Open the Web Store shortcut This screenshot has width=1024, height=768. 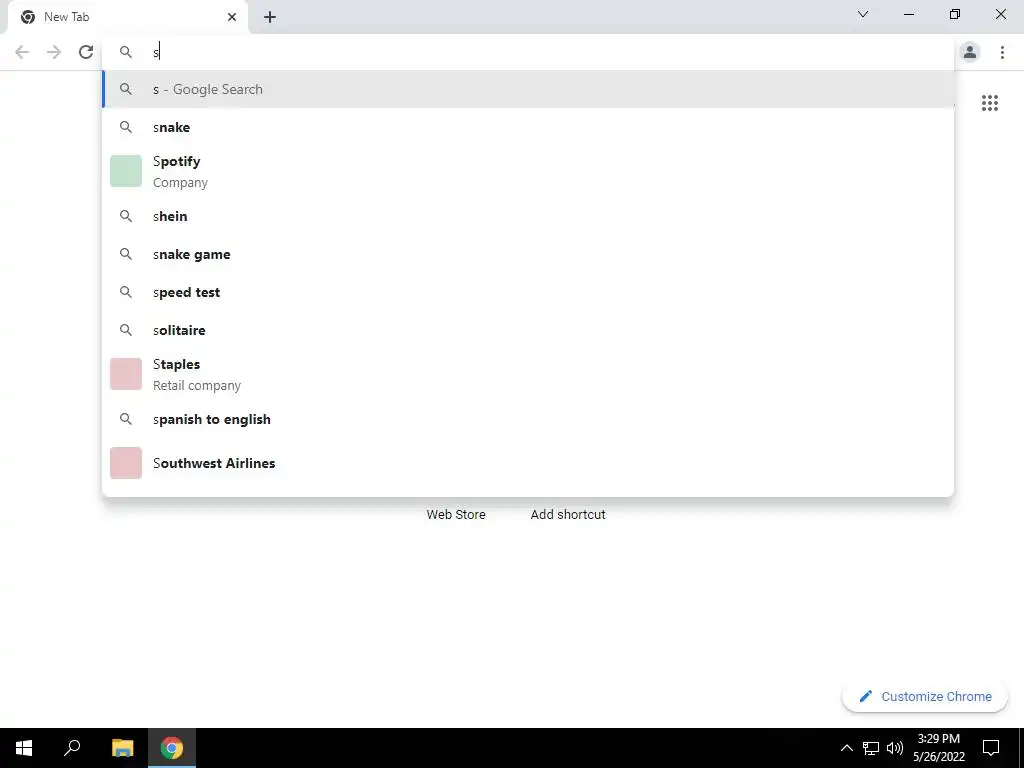coord(456,515)
